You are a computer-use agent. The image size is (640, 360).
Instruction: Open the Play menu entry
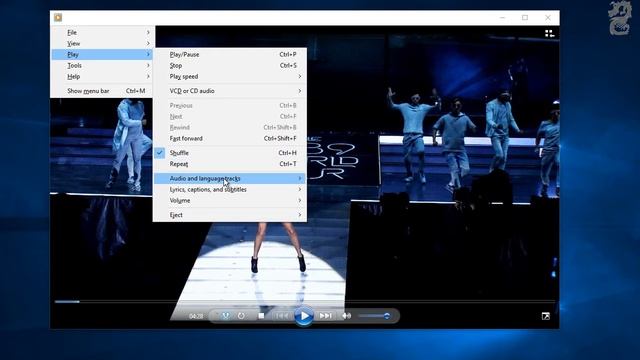tap(102, 54)
